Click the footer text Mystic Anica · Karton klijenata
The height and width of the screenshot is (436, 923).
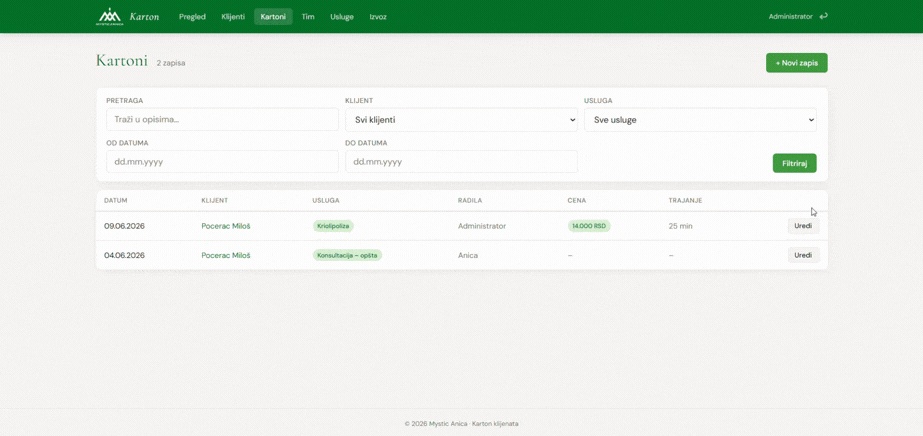[x=474, y=424]
